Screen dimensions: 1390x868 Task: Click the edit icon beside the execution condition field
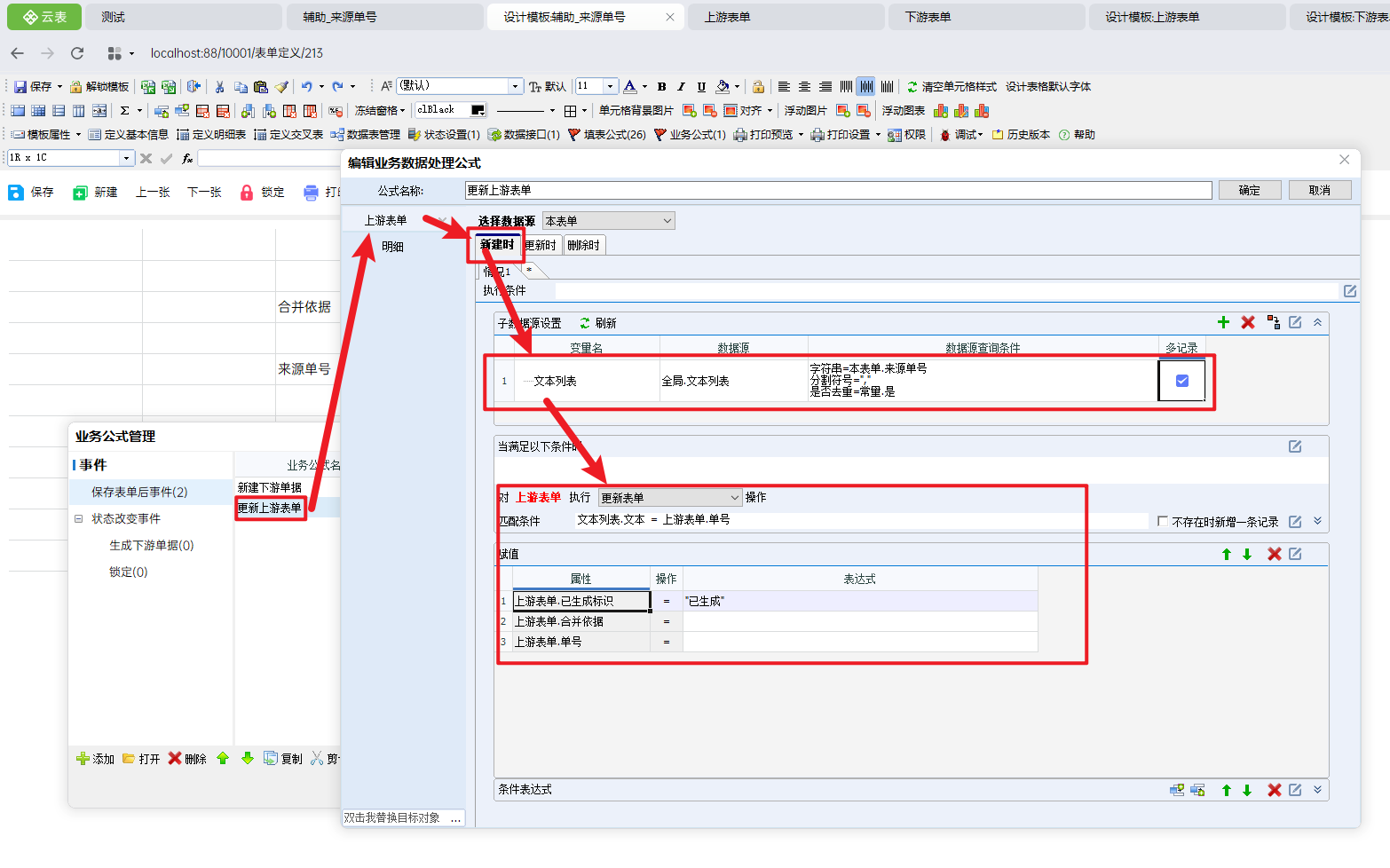tap(1349, 291)
